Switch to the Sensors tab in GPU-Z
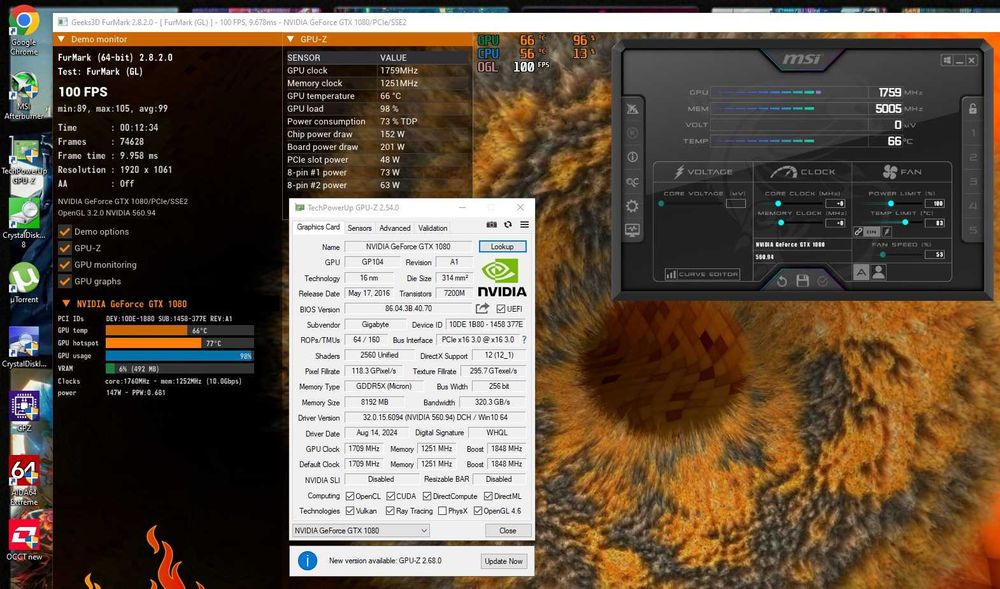This screenshot has height=589, width=1000. [x=360, y=228]
